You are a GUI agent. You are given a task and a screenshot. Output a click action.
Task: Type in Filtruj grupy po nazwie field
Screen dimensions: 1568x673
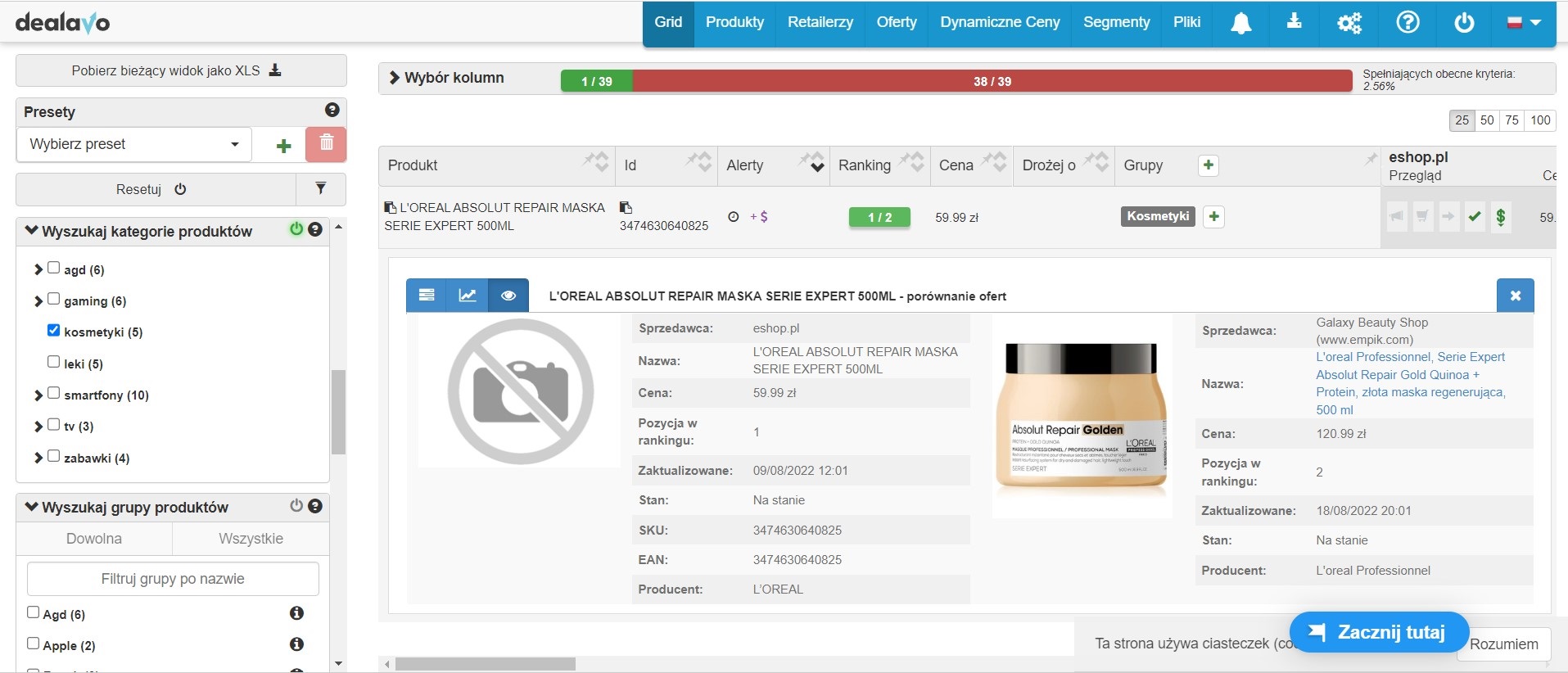pos(173,579)
